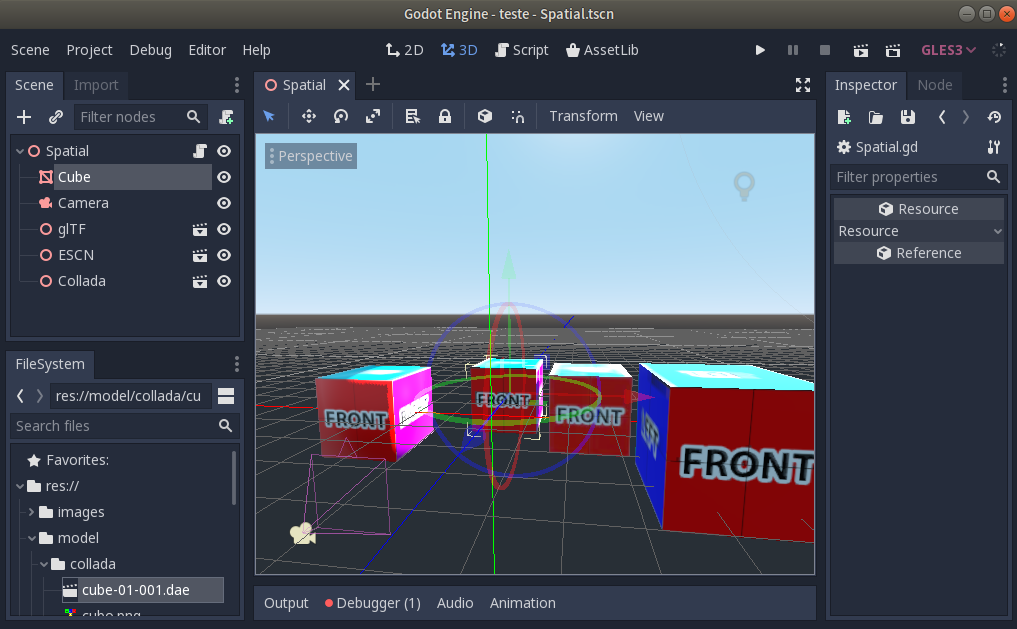Lock the selected object
1017x629 pixels.
(444, 116)
